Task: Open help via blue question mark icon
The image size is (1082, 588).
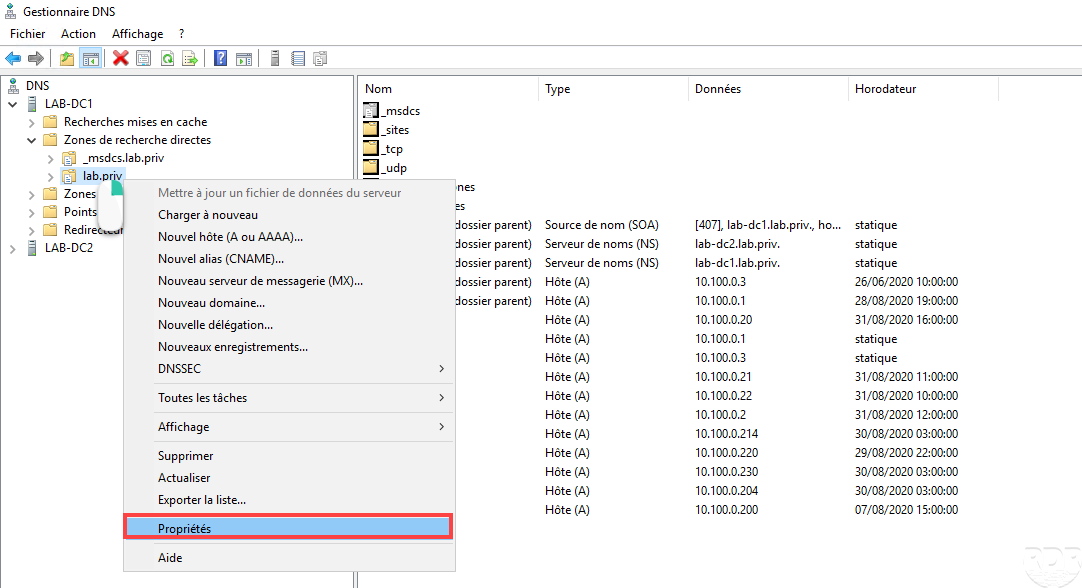Action: (x=220, y=59)
